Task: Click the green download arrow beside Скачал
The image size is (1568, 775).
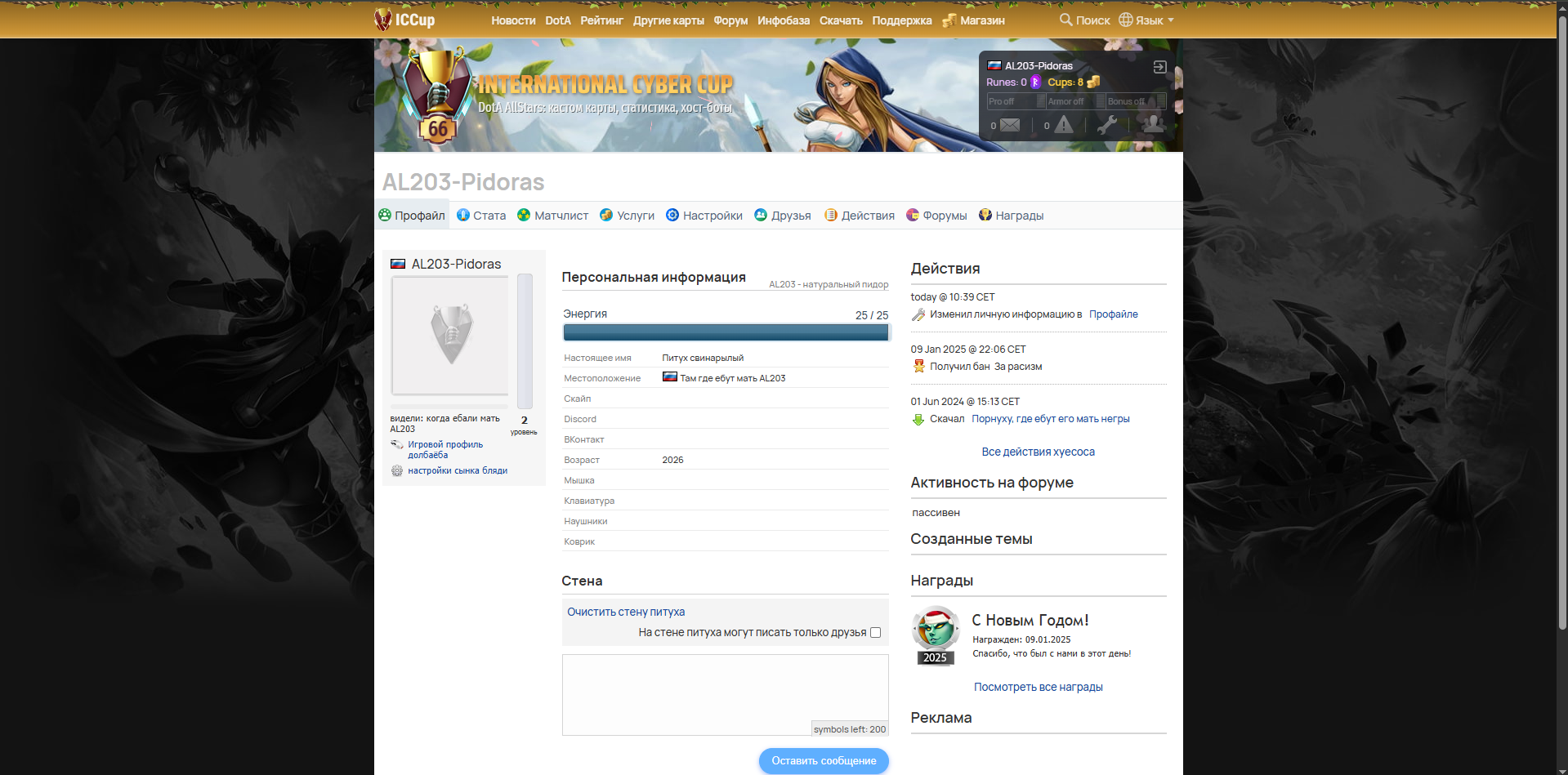Action: click(918, 419)
